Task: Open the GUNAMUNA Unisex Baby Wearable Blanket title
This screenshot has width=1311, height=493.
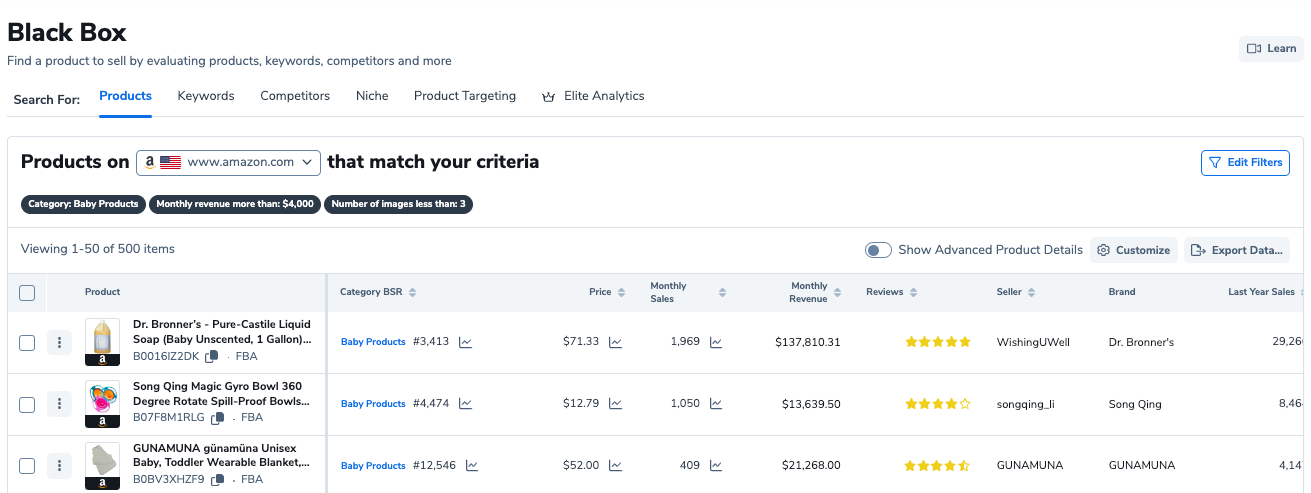Action: coord(222,456)
